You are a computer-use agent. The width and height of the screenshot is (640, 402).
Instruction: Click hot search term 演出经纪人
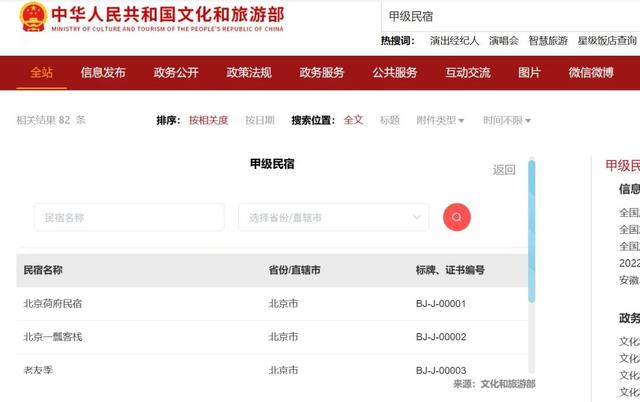(x=454, y=41)
